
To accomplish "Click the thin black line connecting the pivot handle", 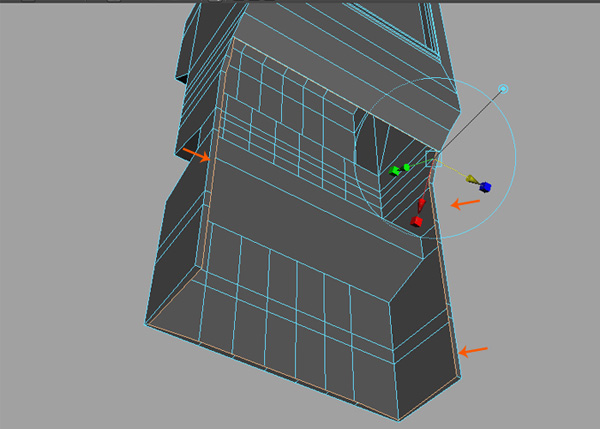I will click(x=470, y=122).
